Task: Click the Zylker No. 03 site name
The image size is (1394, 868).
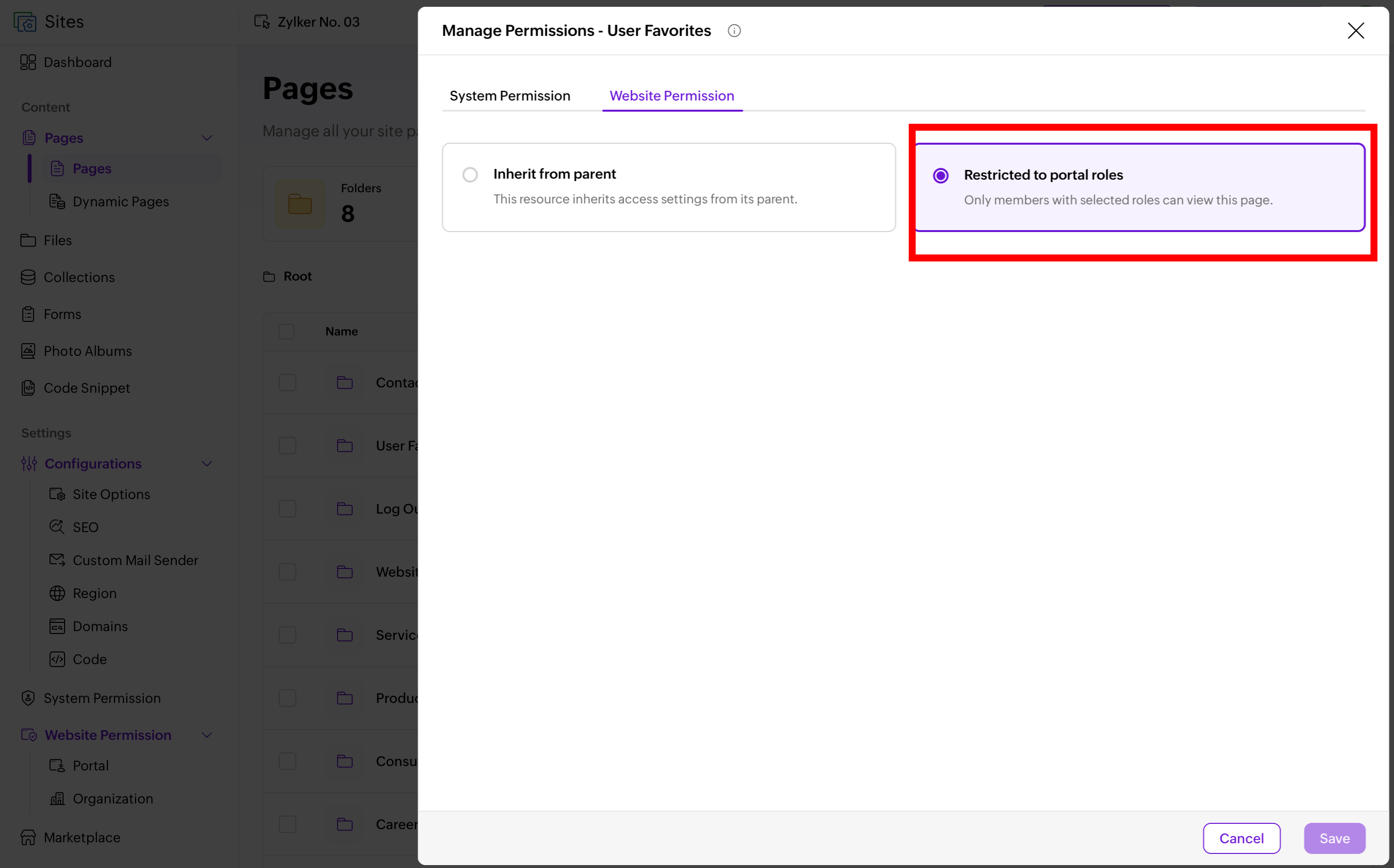Action: pos(319,22)
